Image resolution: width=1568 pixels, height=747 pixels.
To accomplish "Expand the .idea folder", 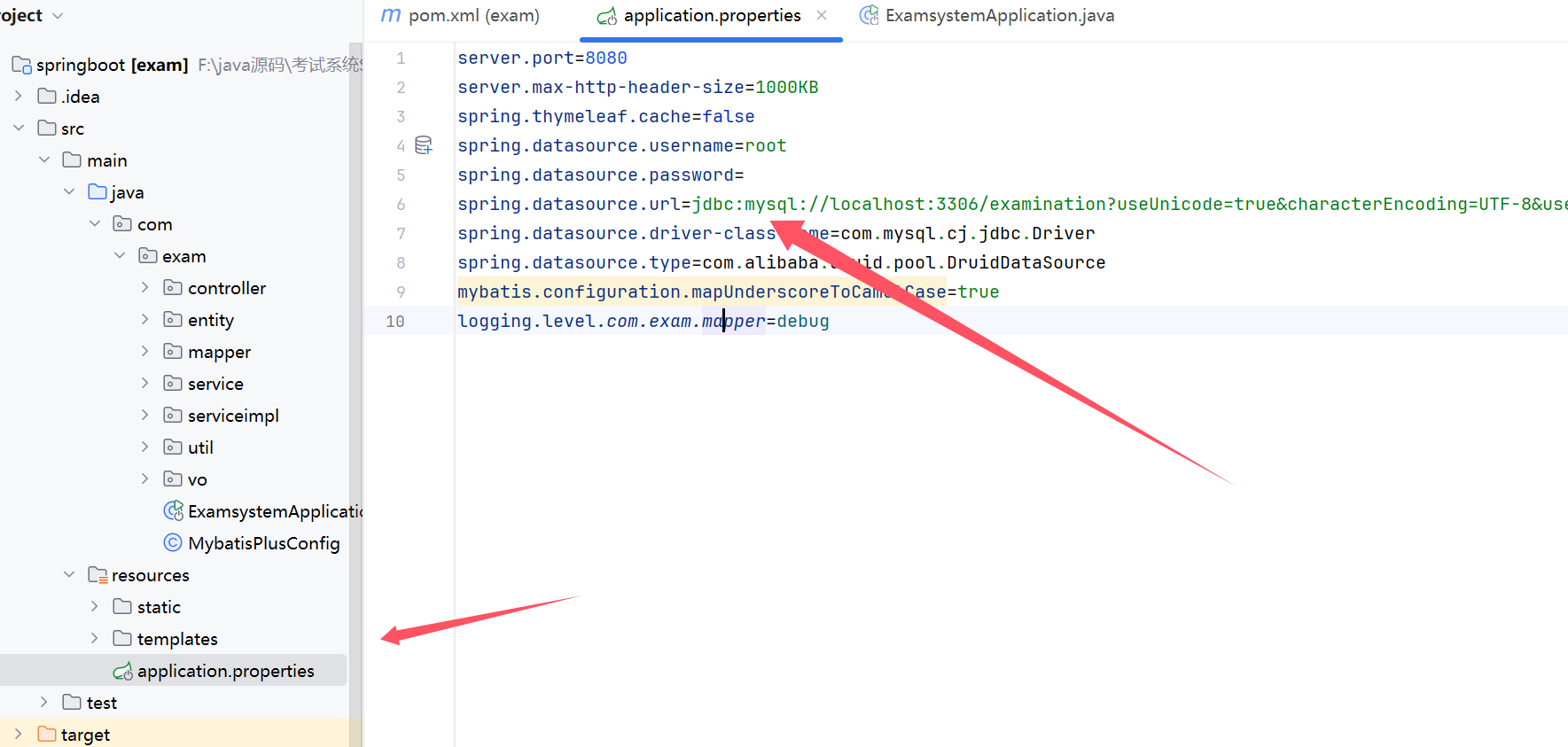I will point(19,97).
